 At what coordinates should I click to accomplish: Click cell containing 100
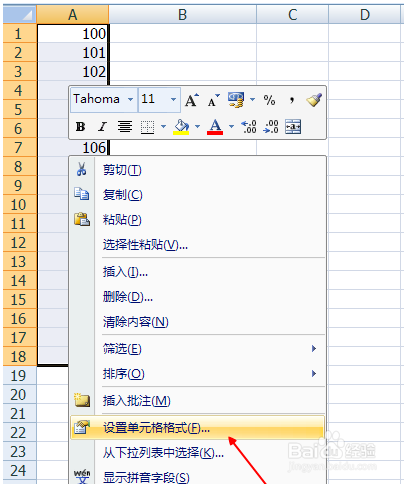click(x=73, y=33)
